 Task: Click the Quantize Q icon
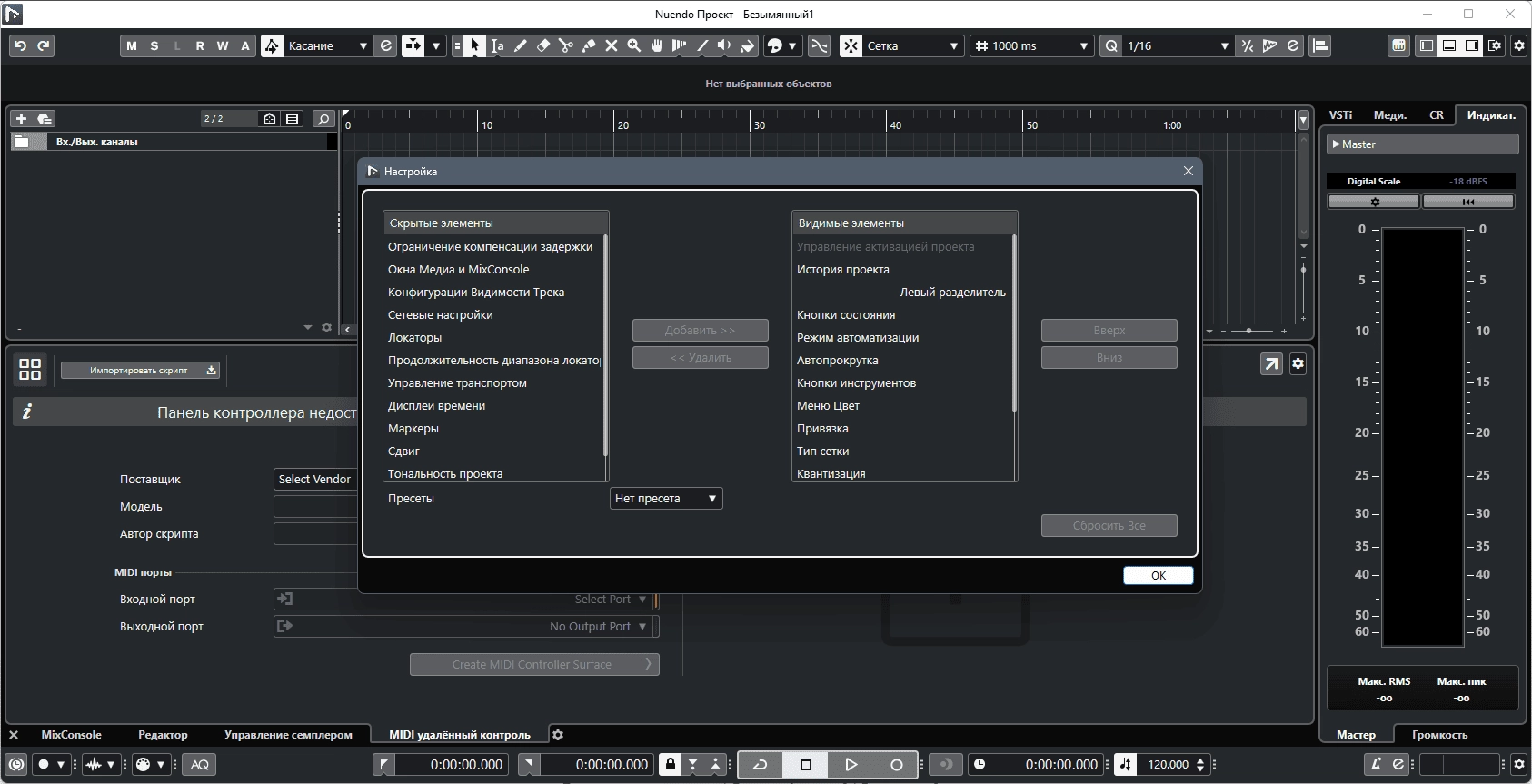1111,45
